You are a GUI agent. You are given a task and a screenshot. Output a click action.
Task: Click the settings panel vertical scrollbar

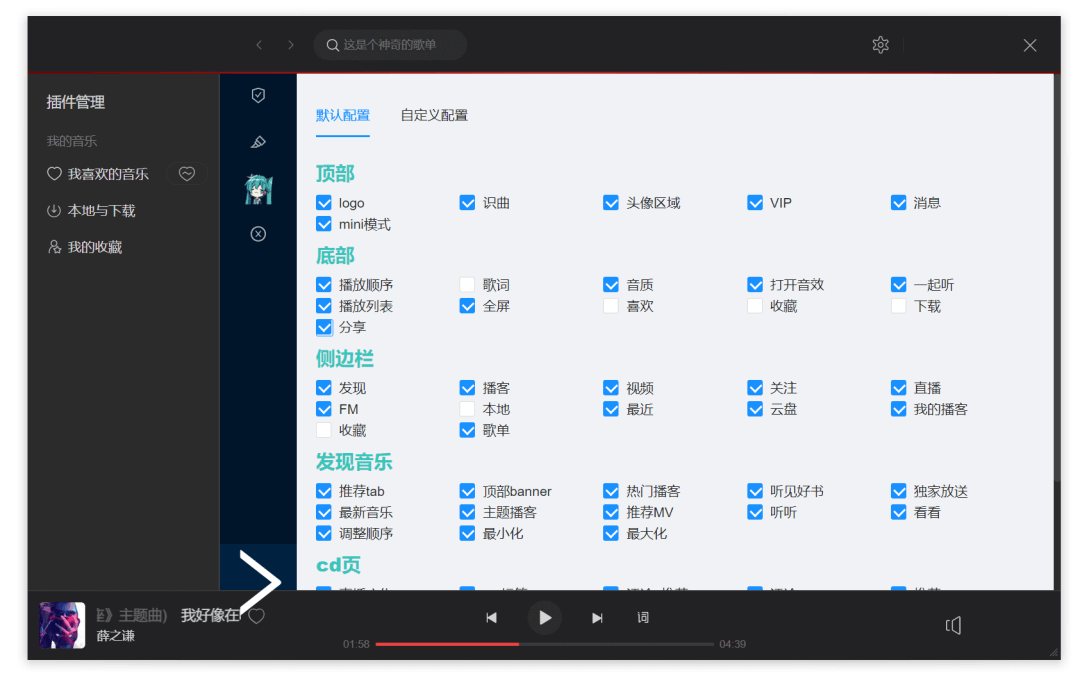coord(1057,277)
